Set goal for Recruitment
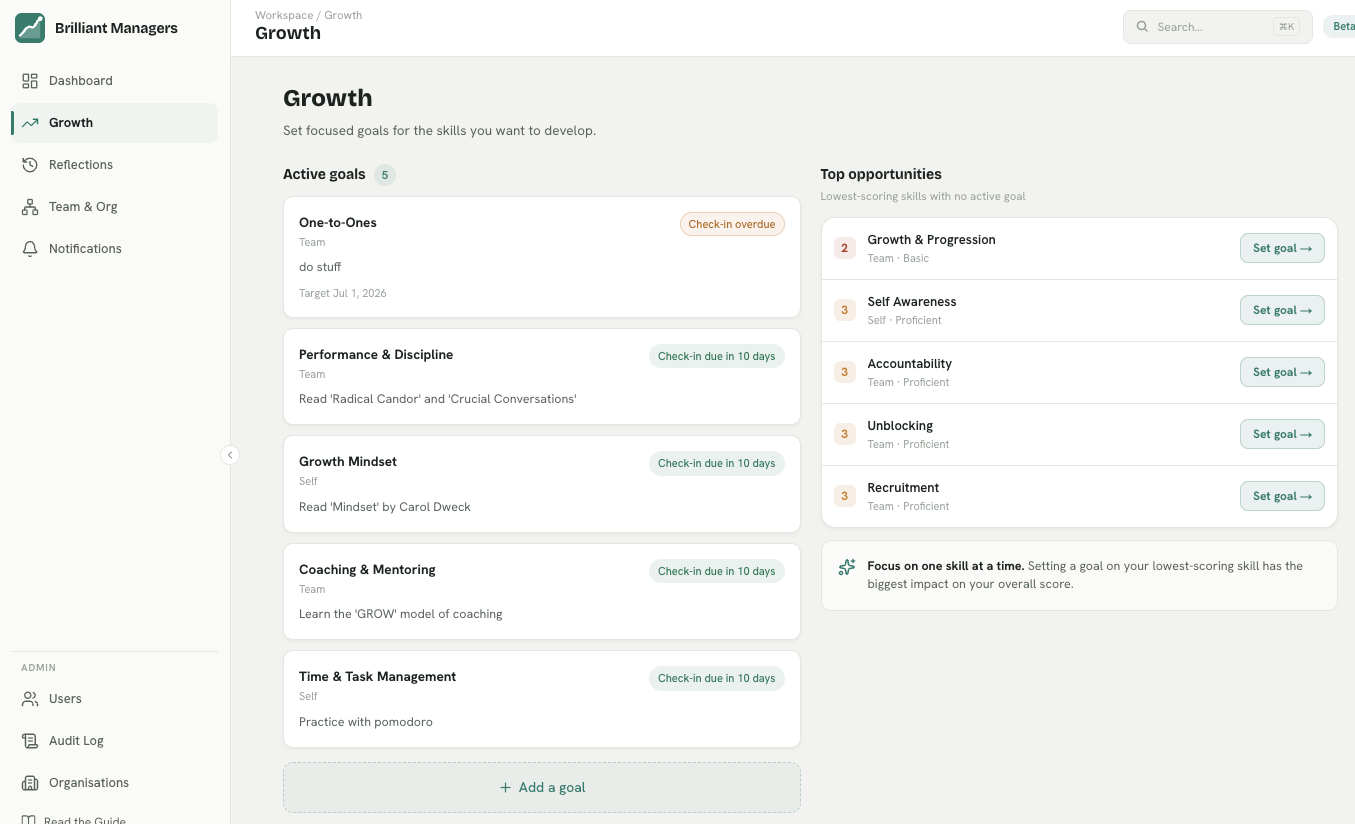Image resolution: width=1355 pixels, height=824 pixels. [x=1282, y=496]
